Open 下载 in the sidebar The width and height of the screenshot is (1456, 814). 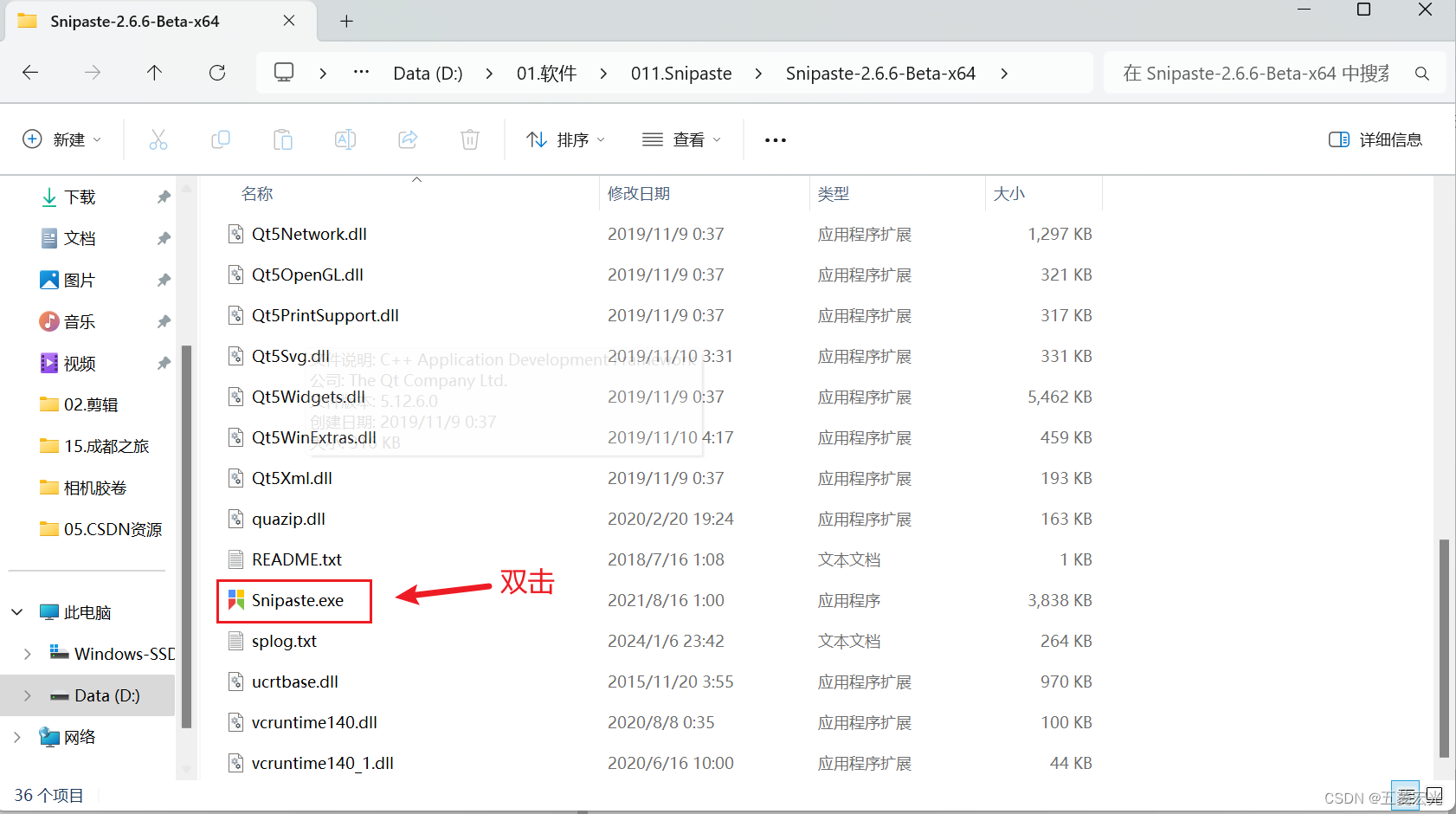[80, 197]
